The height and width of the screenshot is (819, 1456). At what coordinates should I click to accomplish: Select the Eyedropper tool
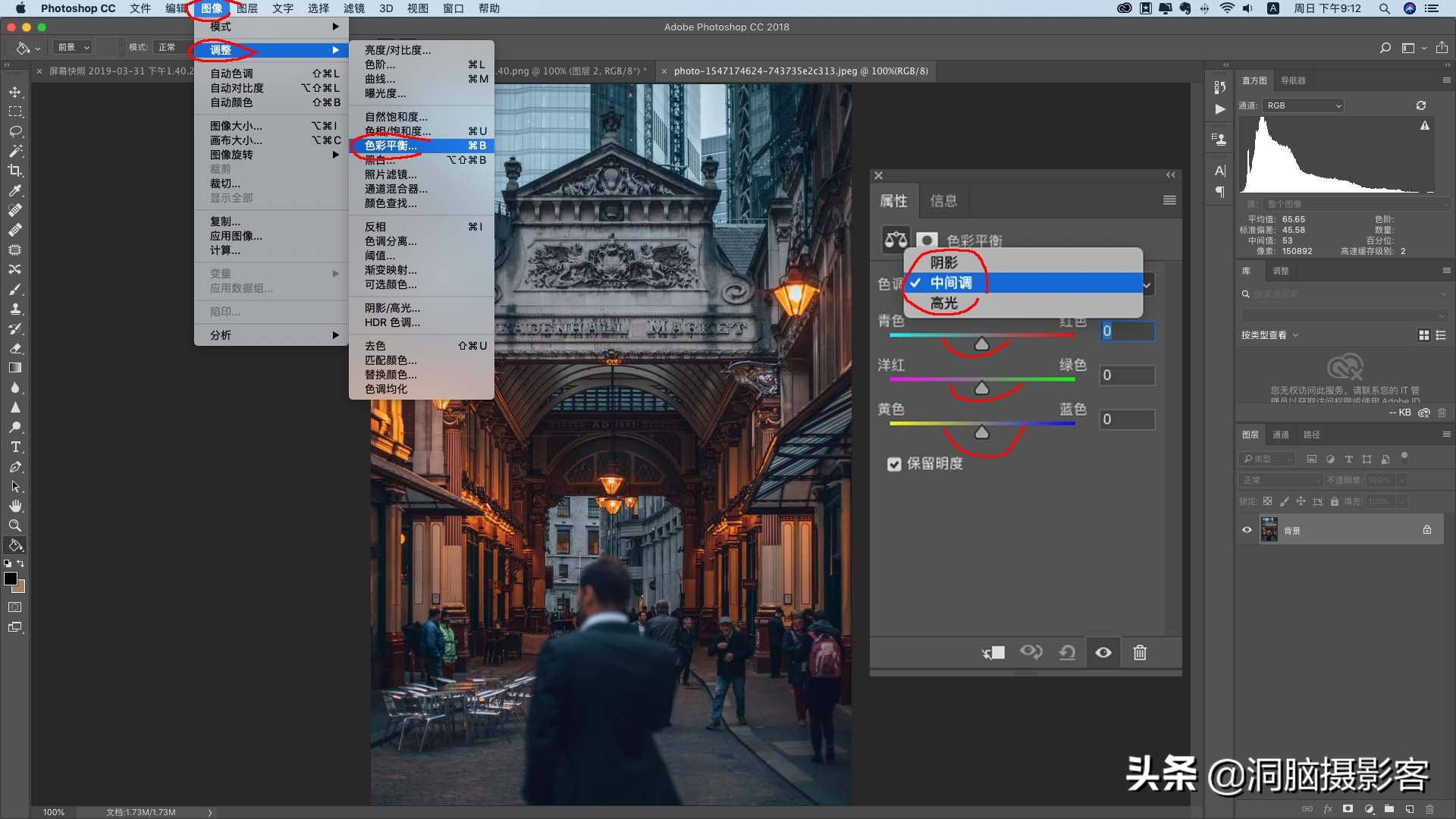pyautogui.click(x=15, y=190)
